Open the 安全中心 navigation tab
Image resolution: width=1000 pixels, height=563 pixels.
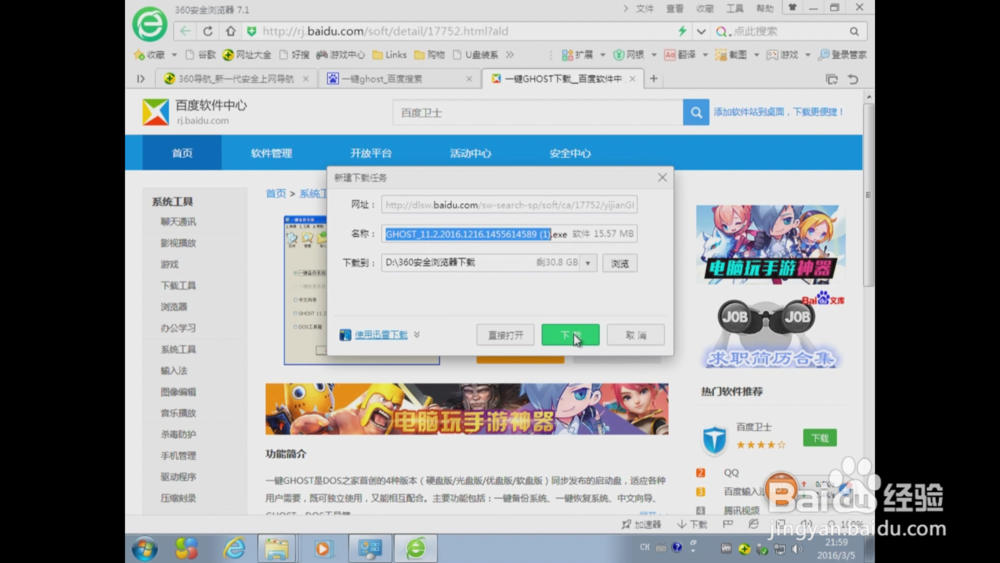tap(570, 153)
